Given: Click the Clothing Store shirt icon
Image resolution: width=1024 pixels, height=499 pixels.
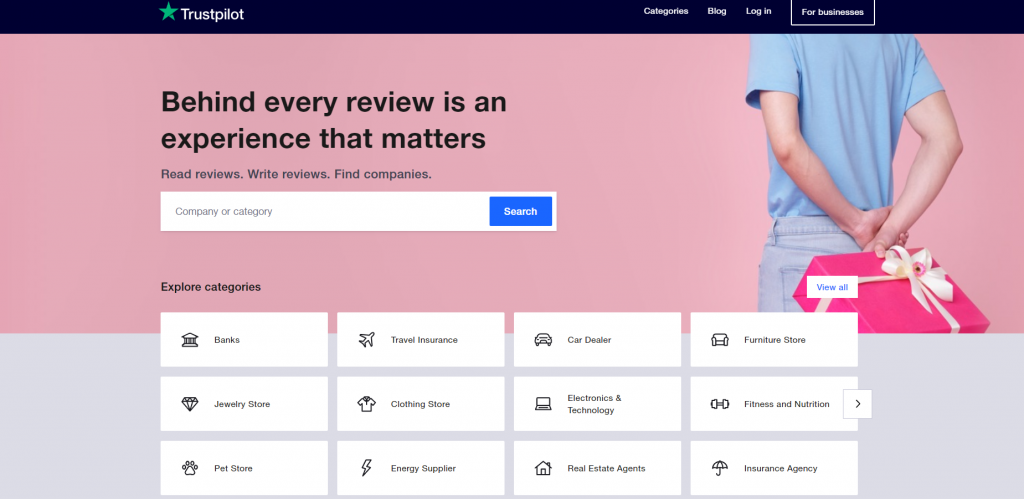Looking at the screenshot, I should point(366,404).
